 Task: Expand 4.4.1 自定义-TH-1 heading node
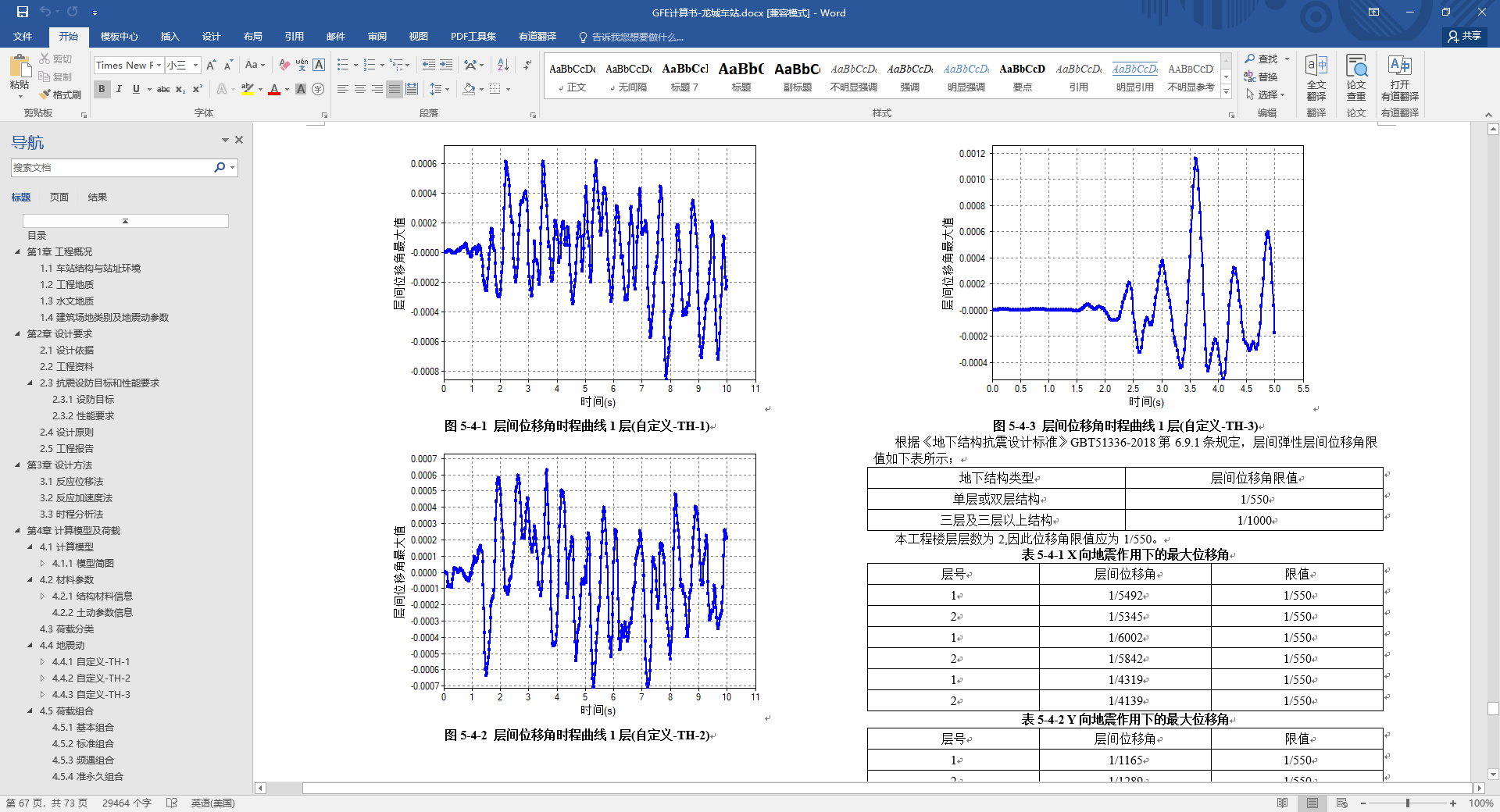click(42, 661)
